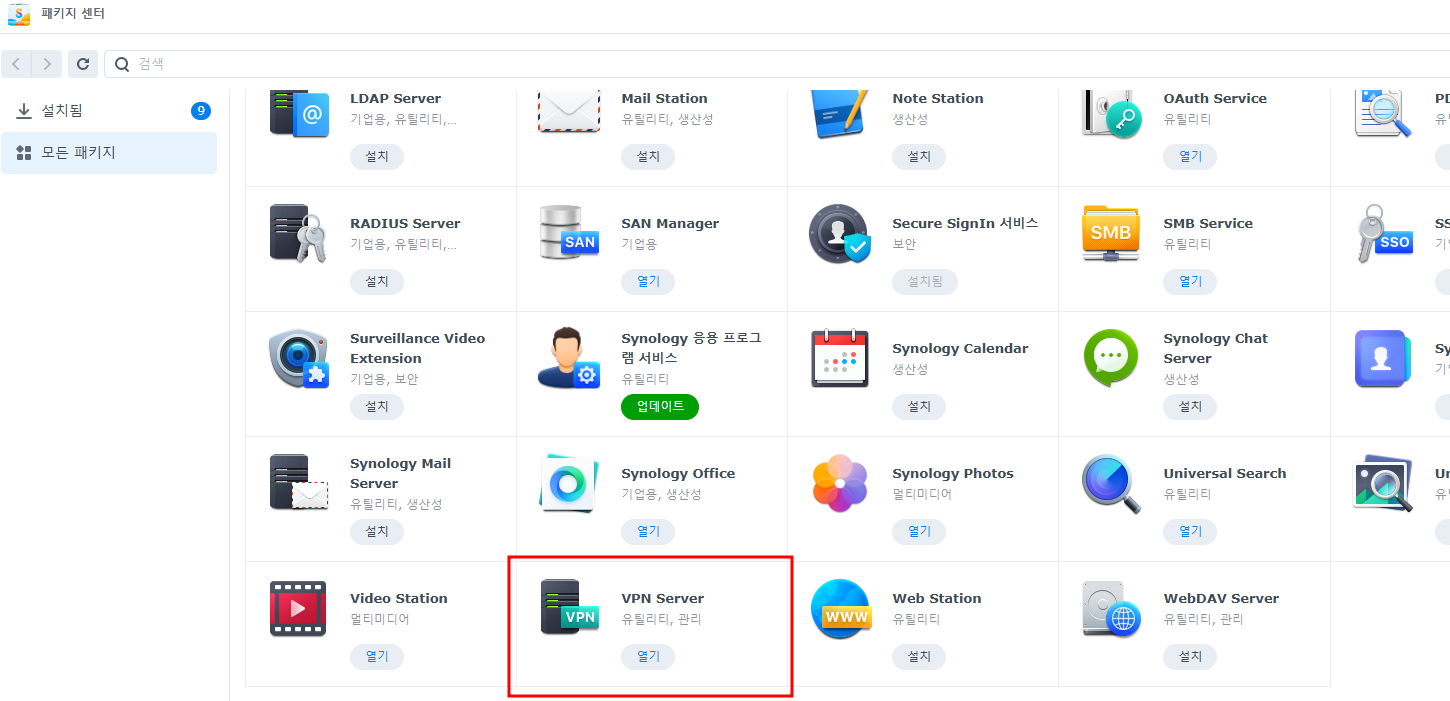Install Note Station with 설치 button
This screenshot has height=701, width=1450.
[x=919, y=157]
